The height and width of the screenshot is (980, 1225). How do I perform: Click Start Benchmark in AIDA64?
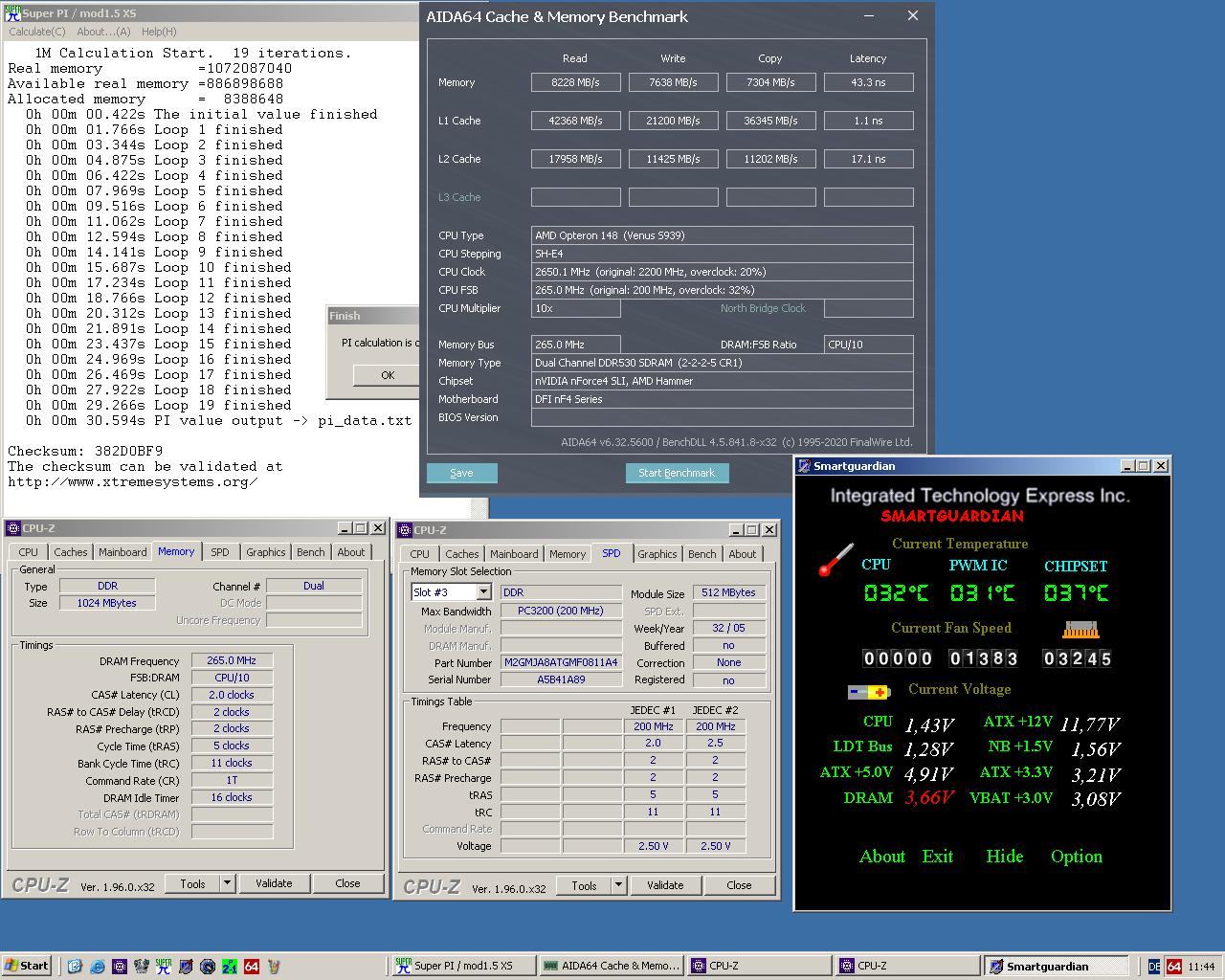[x=677, y=473]
